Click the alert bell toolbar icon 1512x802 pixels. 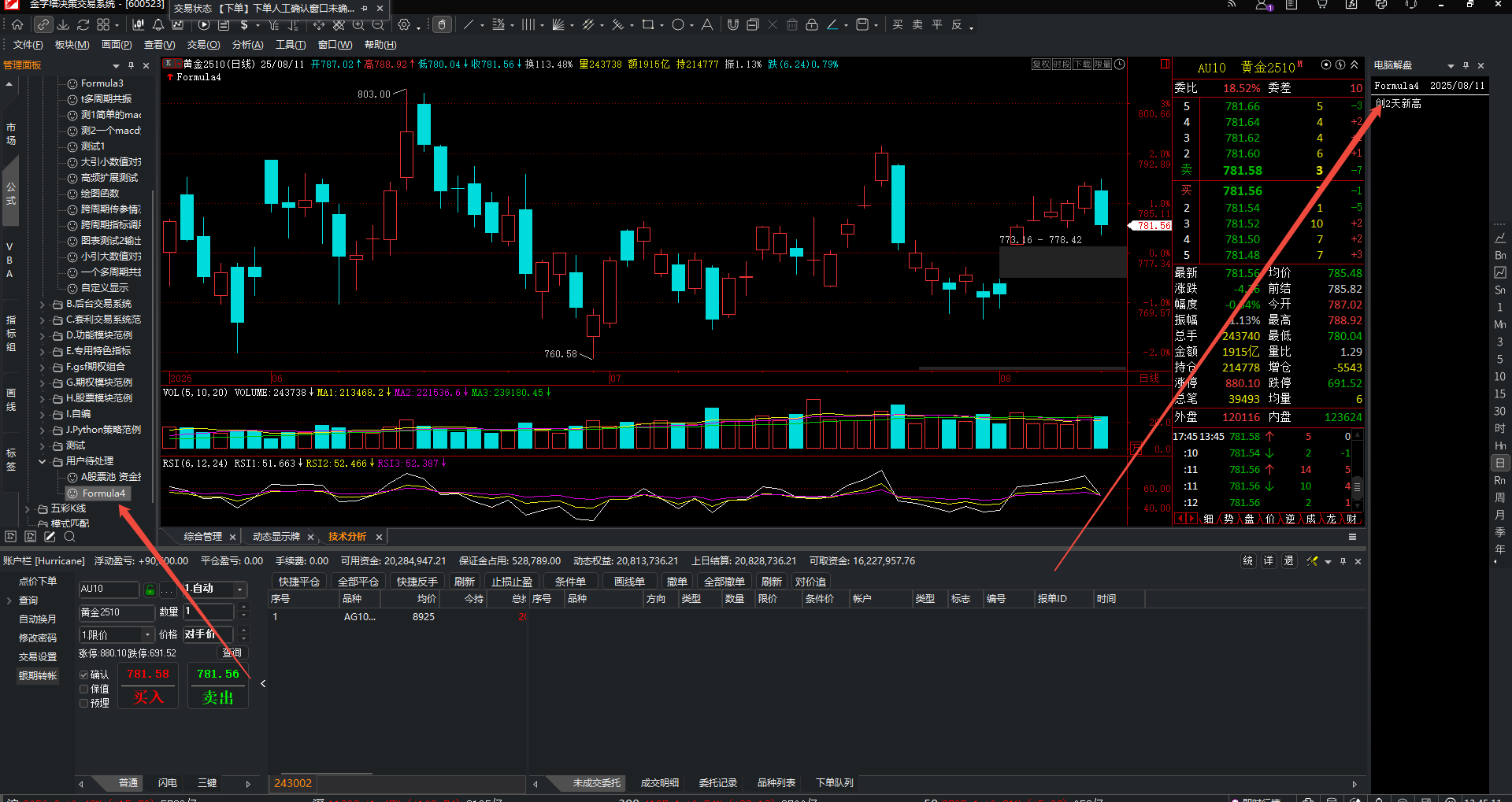pos(158,24)
